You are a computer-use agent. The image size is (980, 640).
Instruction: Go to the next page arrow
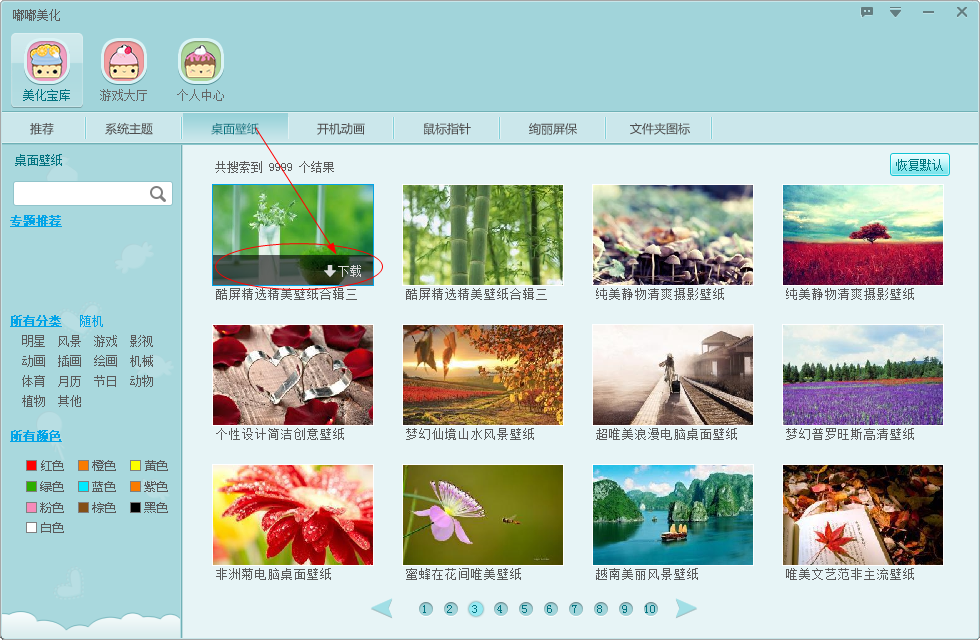(x=685, y=608)
